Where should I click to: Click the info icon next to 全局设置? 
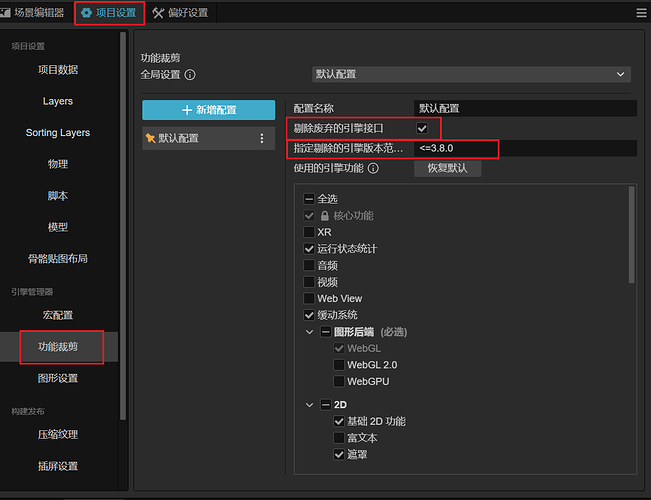coord(190,75)
